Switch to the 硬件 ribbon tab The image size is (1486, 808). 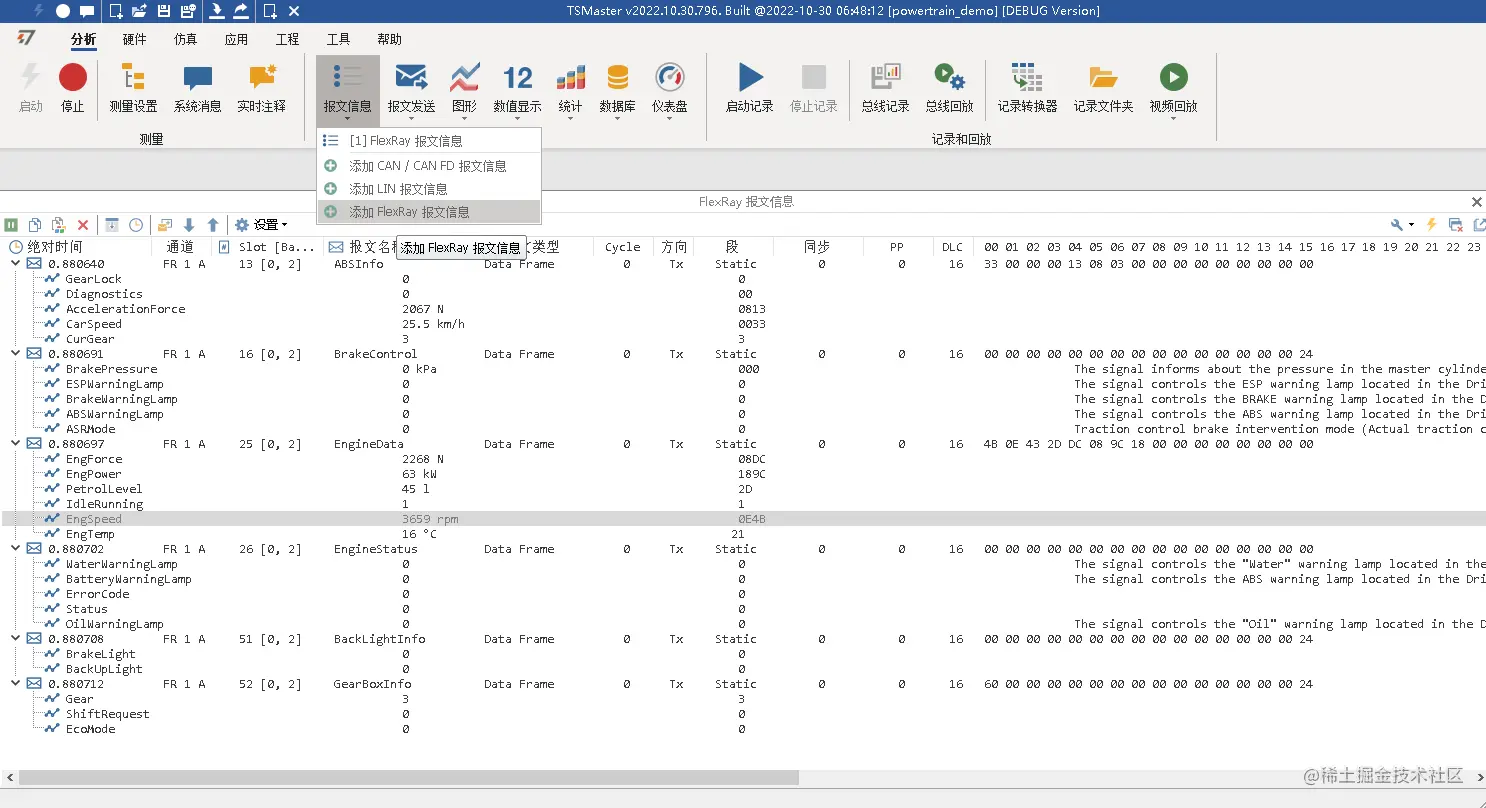(x=134, y=39)
